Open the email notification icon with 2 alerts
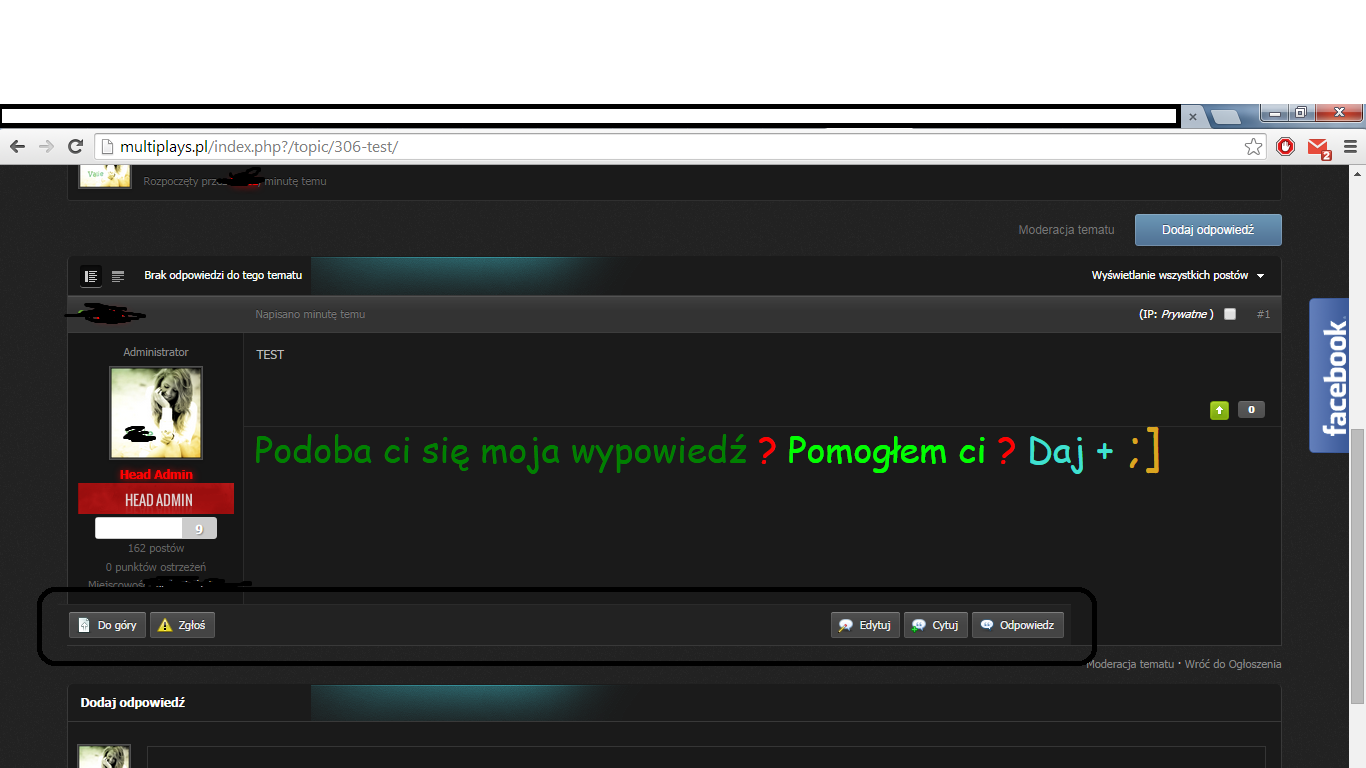This screenshot has height=768, width=1366. click(1318, 146)
